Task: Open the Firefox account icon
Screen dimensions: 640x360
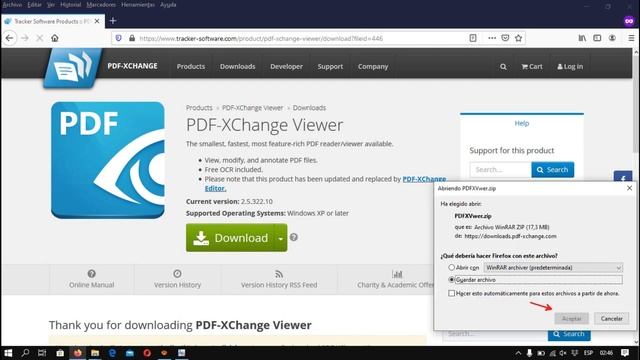Action: 612,38
